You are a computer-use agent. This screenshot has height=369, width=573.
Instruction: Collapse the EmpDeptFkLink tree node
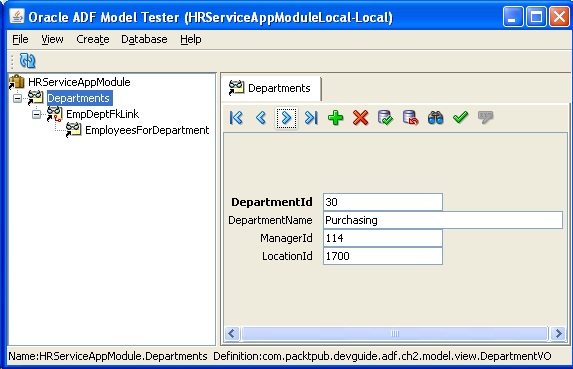[x=36, y=114]
